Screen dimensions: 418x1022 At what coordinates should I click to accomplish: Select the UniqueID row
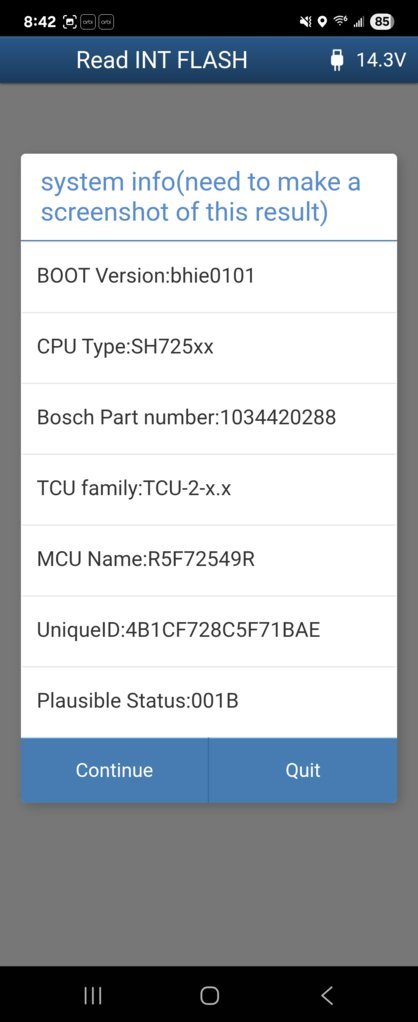point(209,631)
